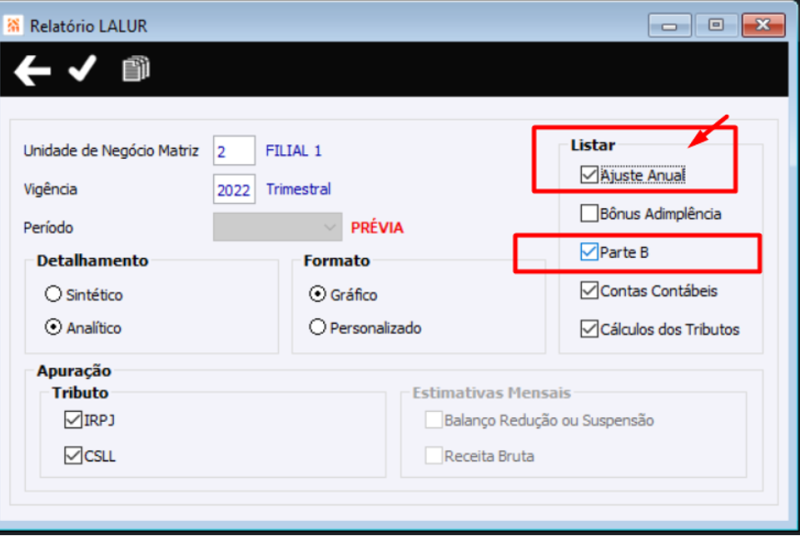The image size is (800, 536).
Task: Click the Estimativas Mensais heading
Action: coord(492,393)
